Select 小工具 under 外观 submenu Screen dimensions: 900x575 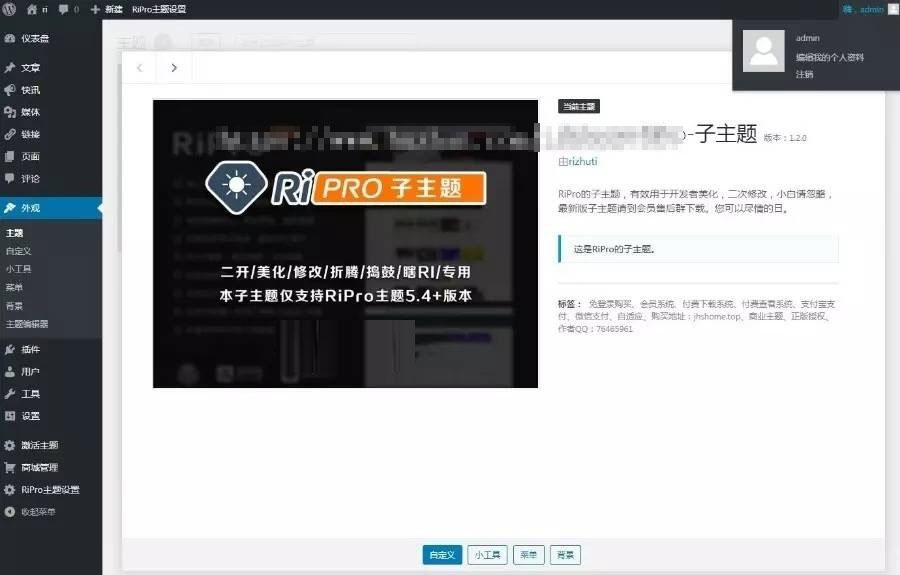point(18,269)
